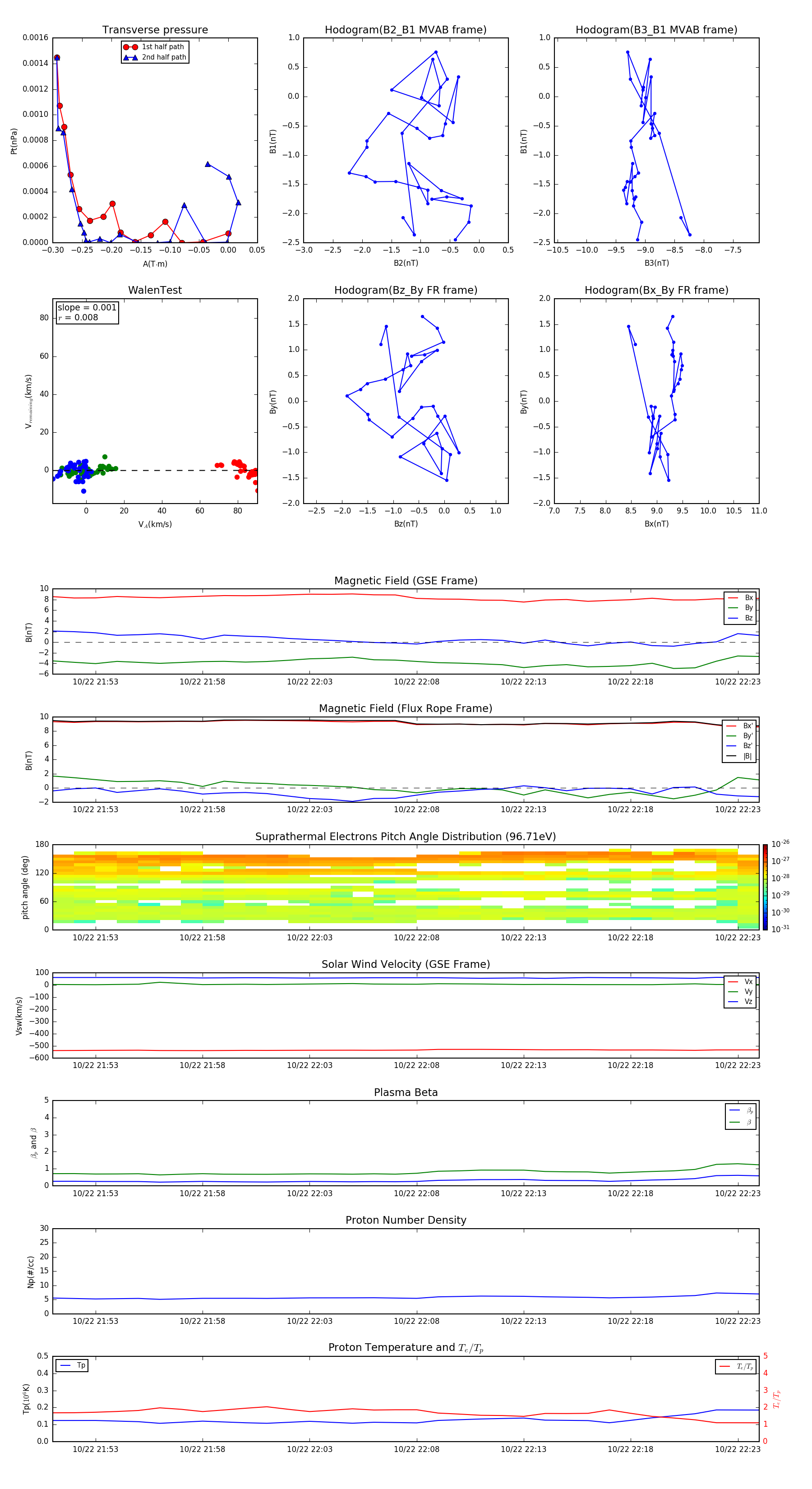812x1489 pixels.
Task: Click 'Magnetic Field (Flux Rope Frame)' title
Action: click(x=406, y=709)
